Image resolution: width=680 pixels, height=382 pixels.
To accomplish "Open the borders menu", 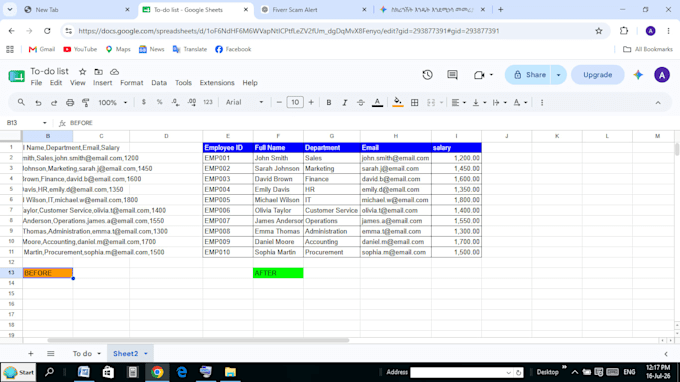I will click(x=415, y=102).
